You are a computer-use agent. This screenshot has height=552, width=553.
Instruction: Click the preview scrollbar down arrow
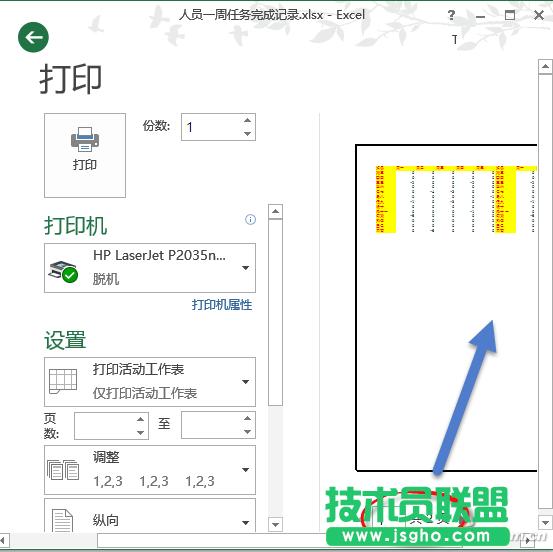[x=545, y=522]
